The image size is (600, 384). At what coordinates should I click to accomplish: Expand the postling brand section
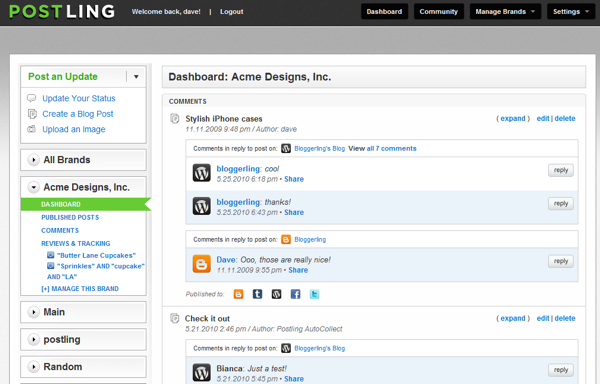click(x=34, y=339)
